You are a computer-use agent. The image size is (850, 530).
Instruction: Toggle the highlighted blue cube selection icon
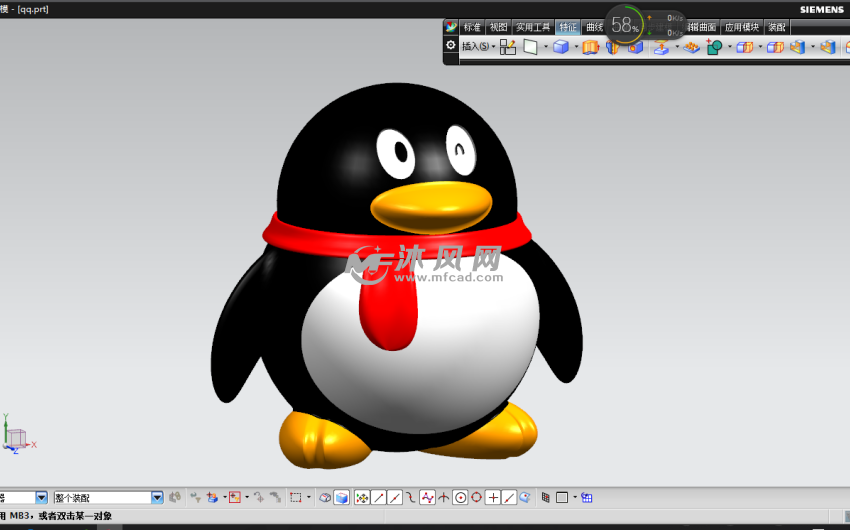(x=341, y=497)
